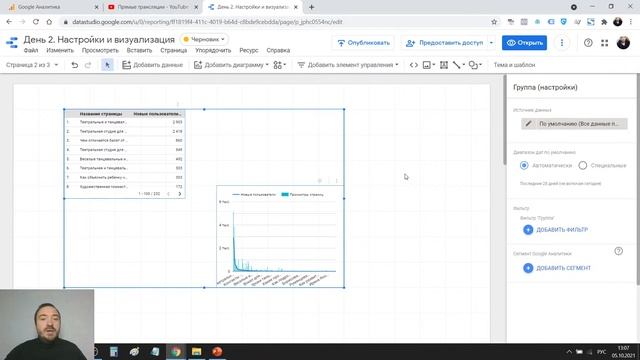The height and width of the screenshot is (360, 640).
Task: Open the calculator app in taskbar
Action: point(113,351)
